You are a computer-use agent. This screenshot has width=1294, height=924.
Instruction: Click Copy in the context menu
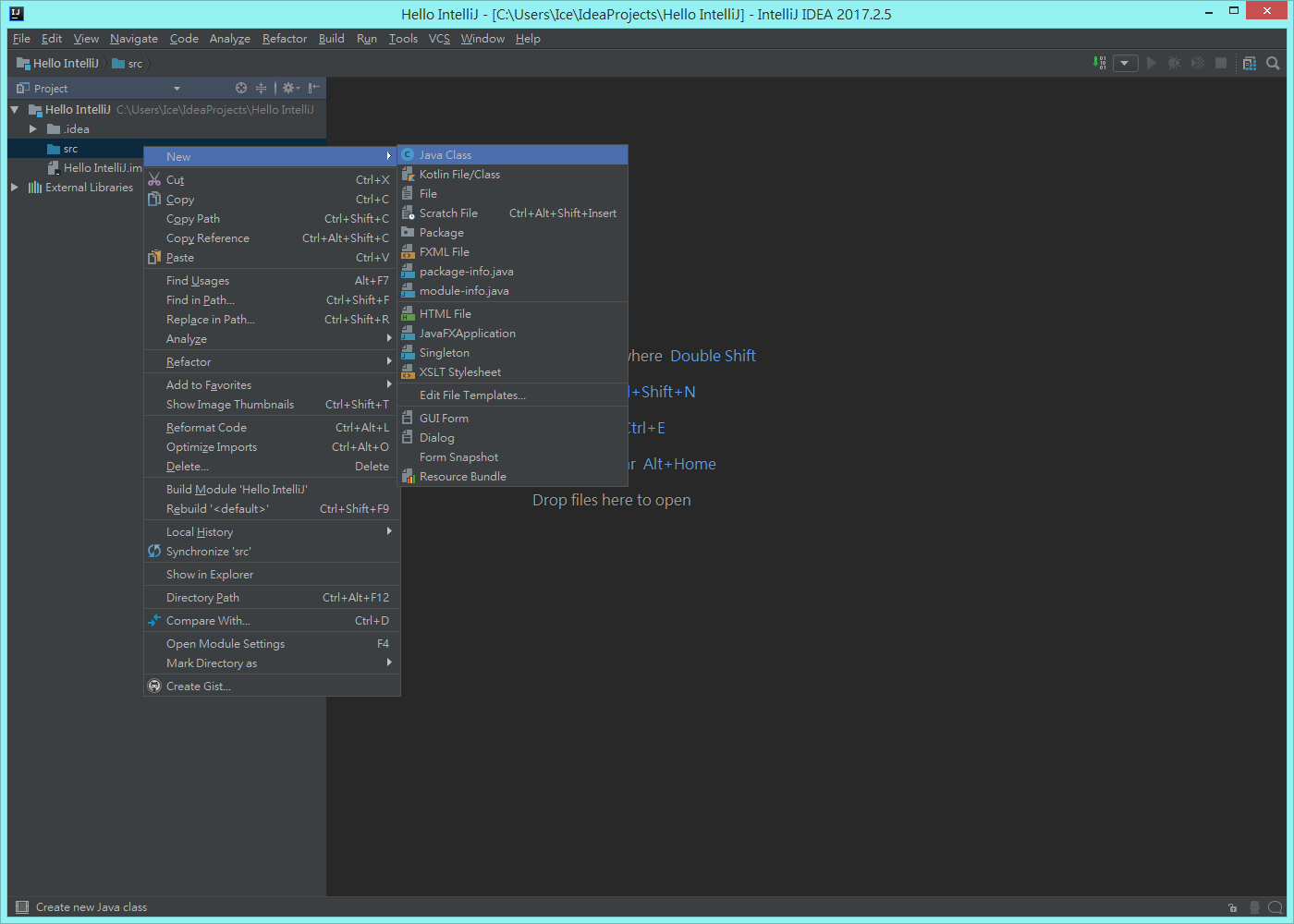272,199
